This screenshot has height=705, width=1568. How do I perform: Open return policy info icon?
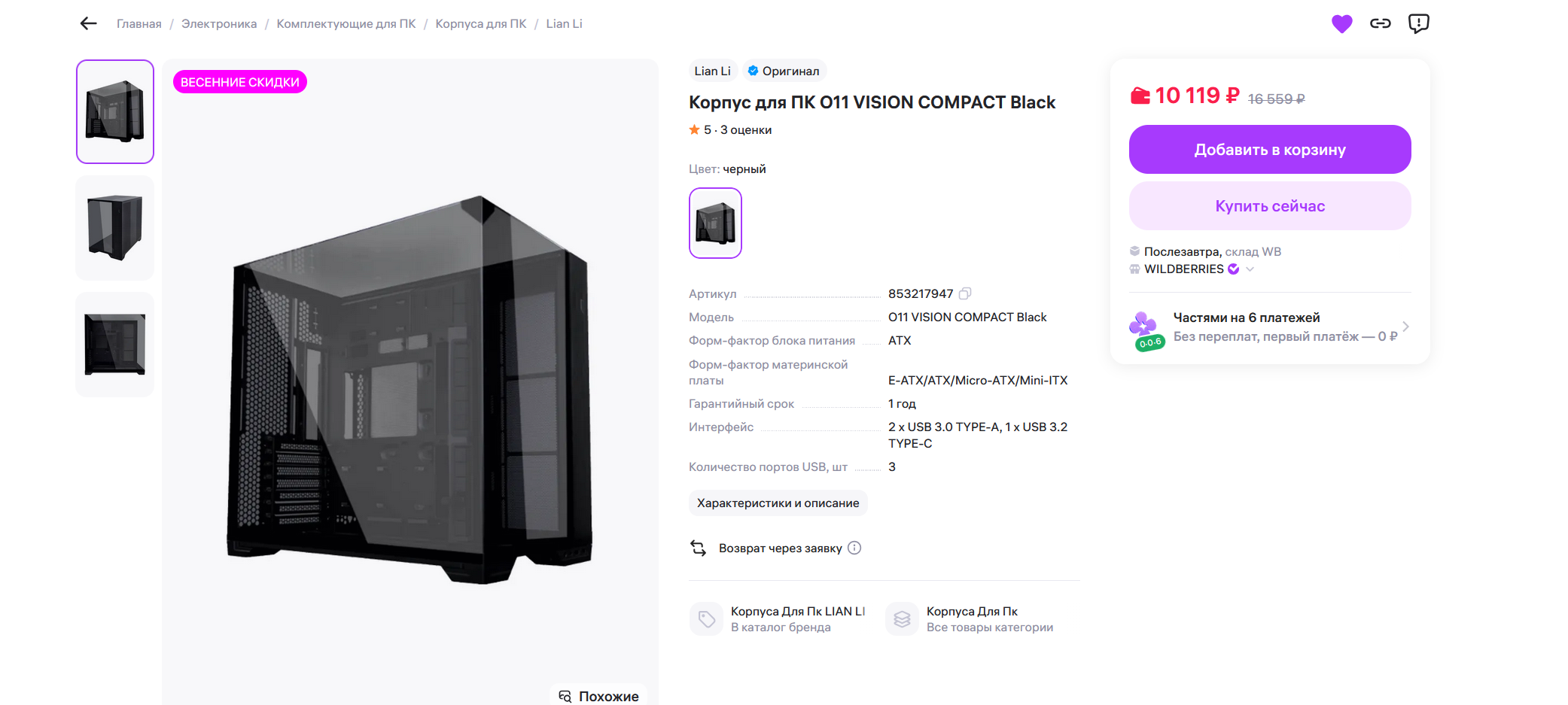click(x=854, y=548)
